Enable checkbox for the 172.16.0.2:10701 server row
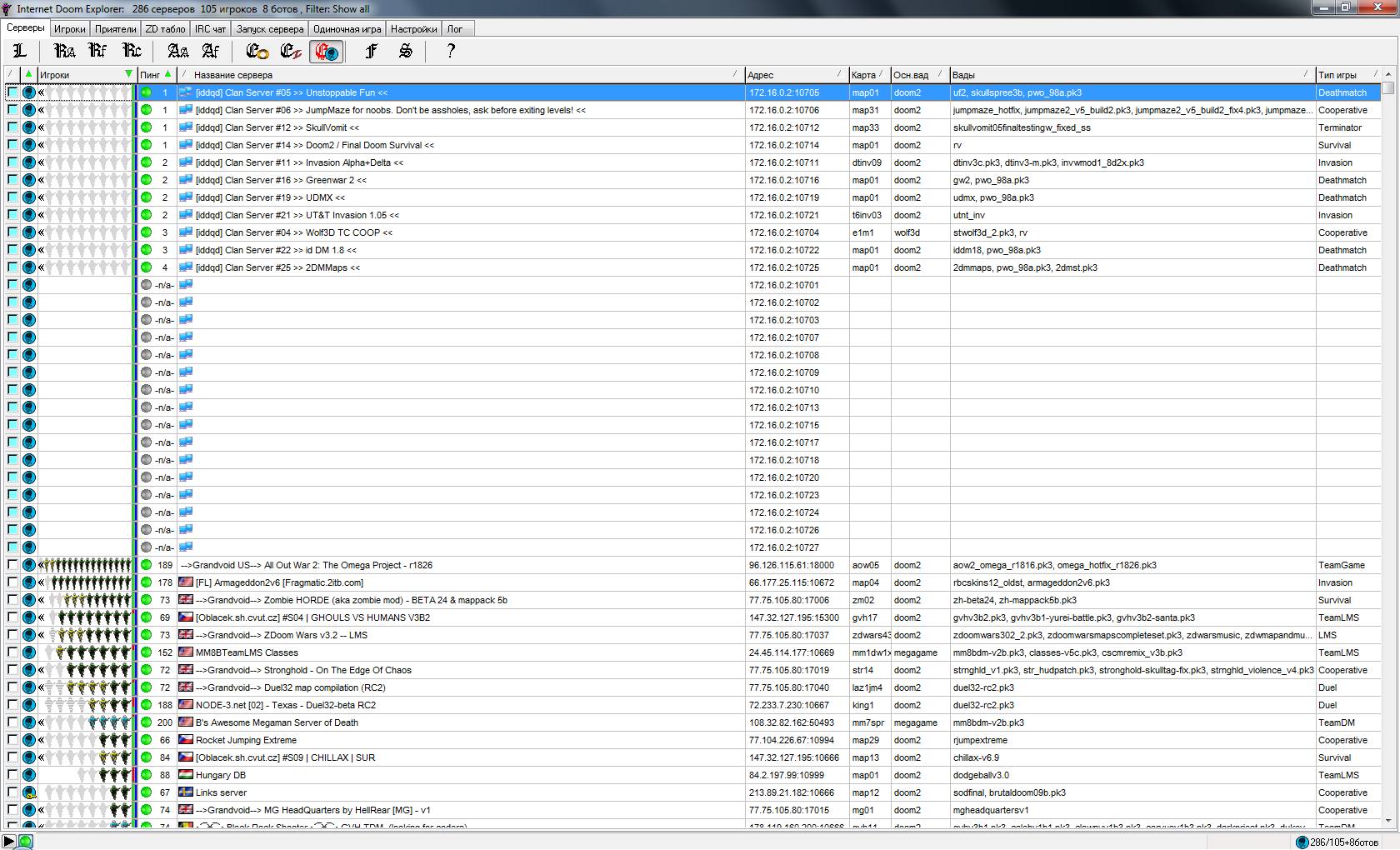1400x850 pixels. [x=12, y=285]
